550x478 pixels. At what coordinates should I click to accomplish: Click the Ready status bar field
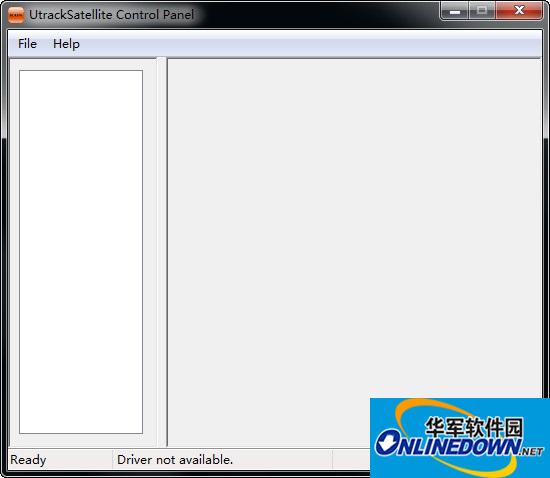click(x=60, y=460)
